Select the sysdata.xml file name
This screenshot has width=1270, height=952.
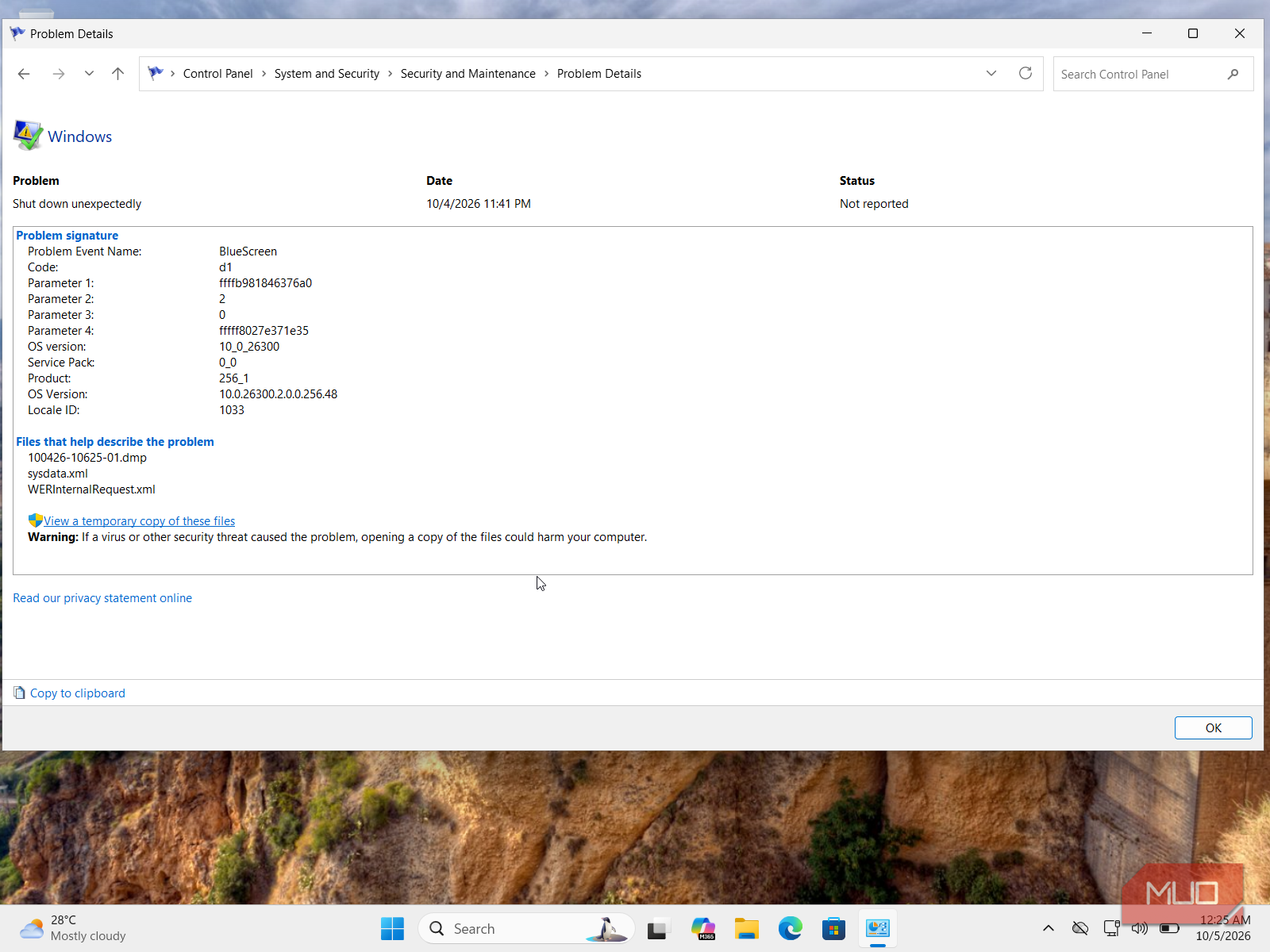58,474
